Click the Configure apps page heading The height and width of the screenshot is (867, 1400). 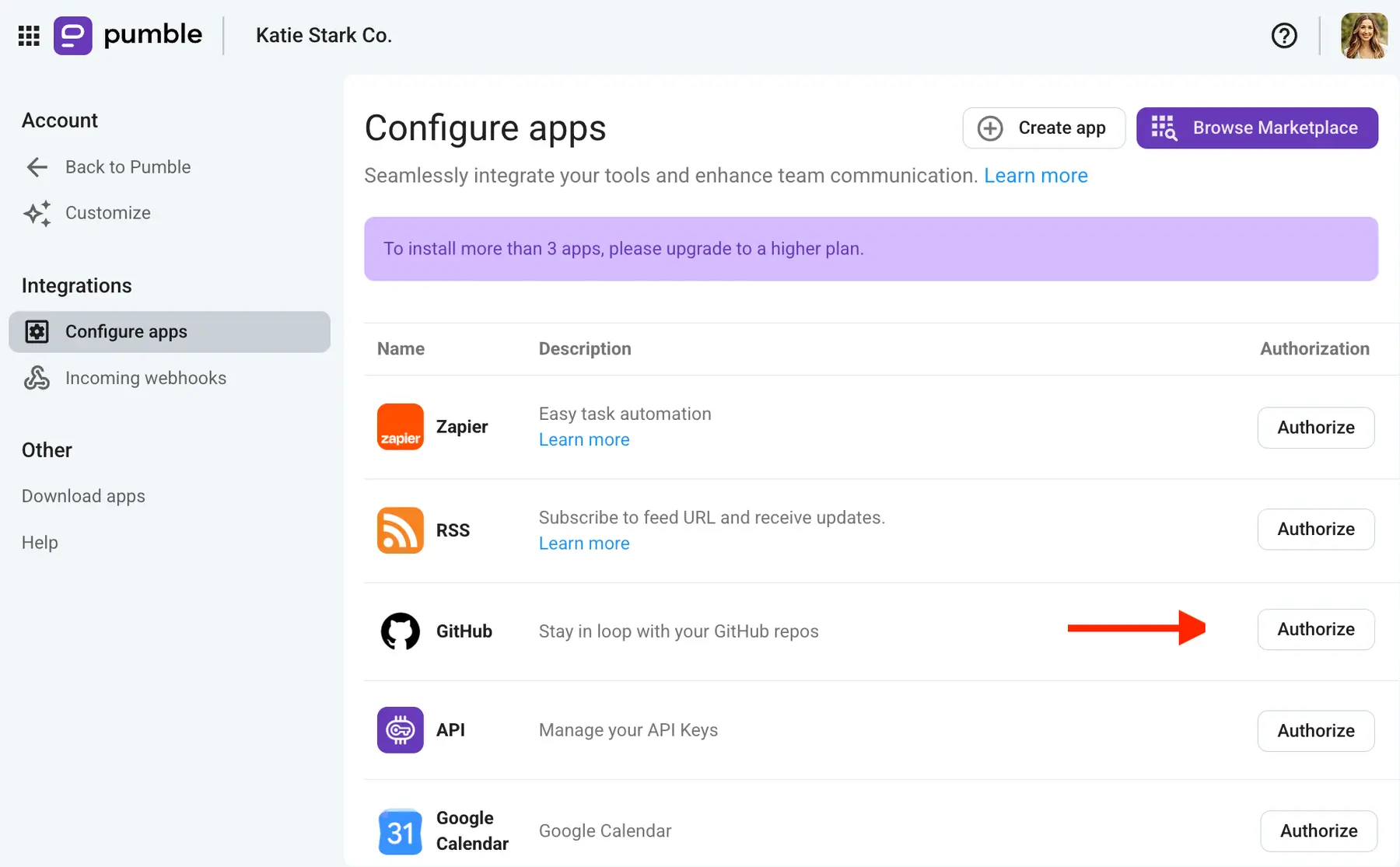pyautogui.click(x=485, y=129)
